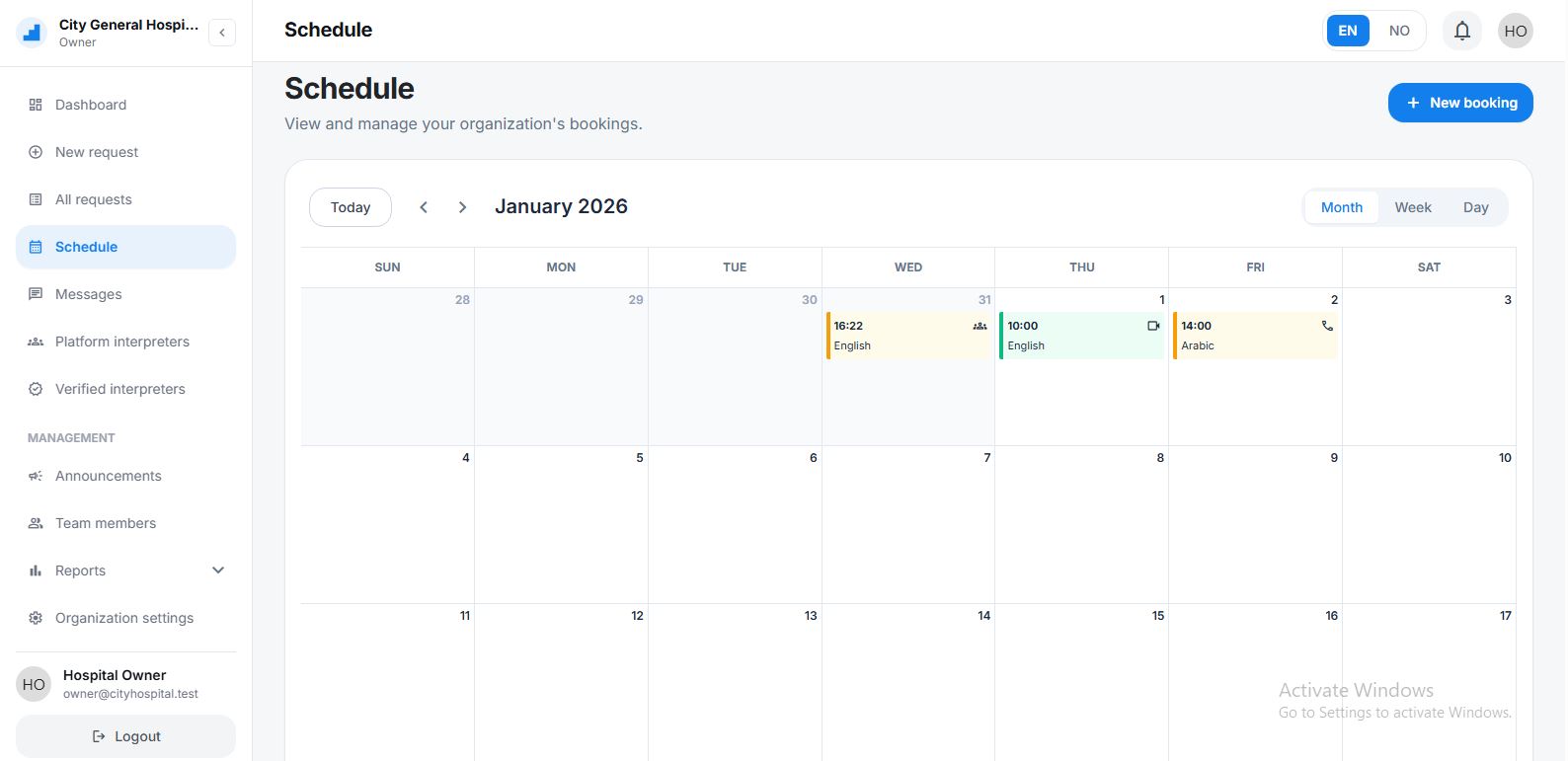Image resolution: width=1568 pixels, height=761 pixels.
Task: Open Messages in the sidebar
Action: [x=89, y=294]
